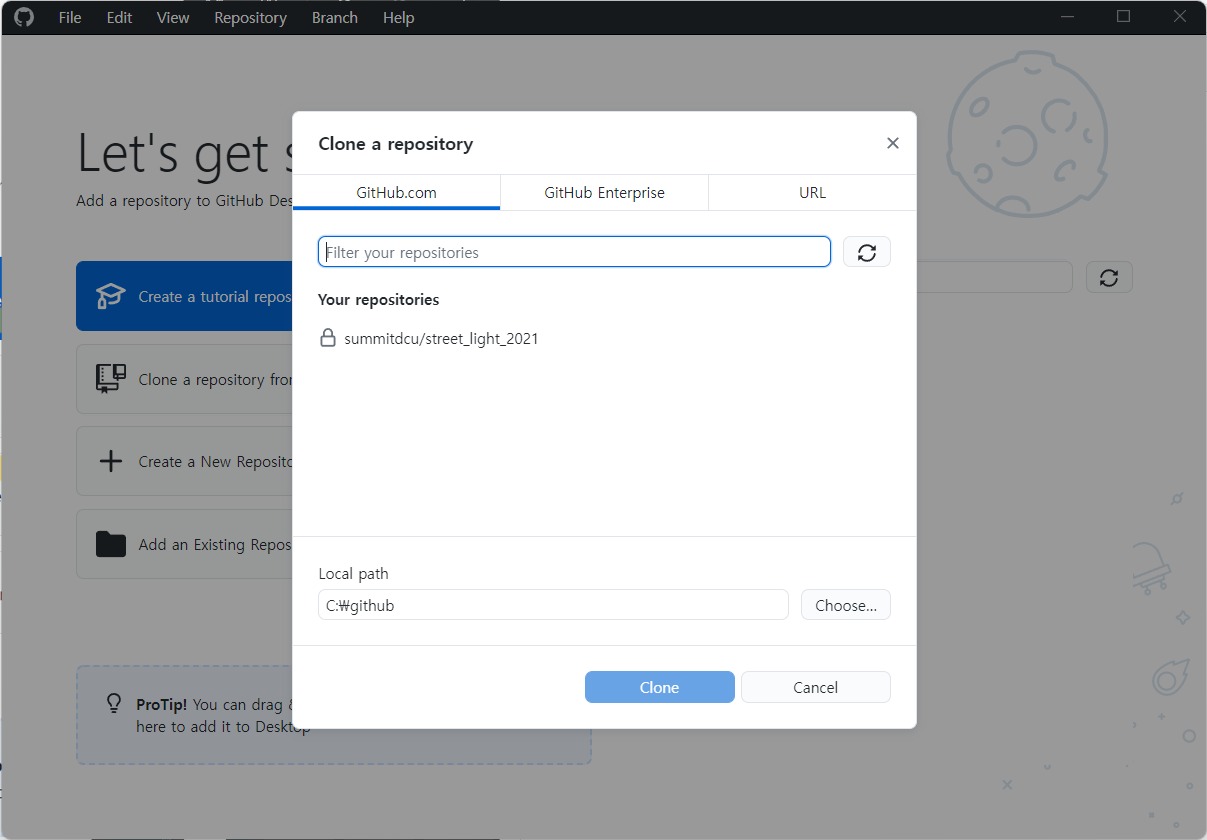
Task: Open the View menu
Action: click(173, 18)
